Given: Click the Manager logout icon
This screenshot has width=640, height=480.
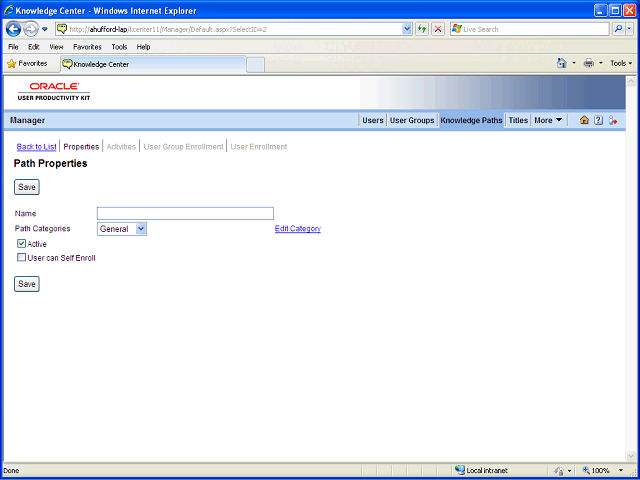Looking at the screenshot, I should tap(613, 120).
